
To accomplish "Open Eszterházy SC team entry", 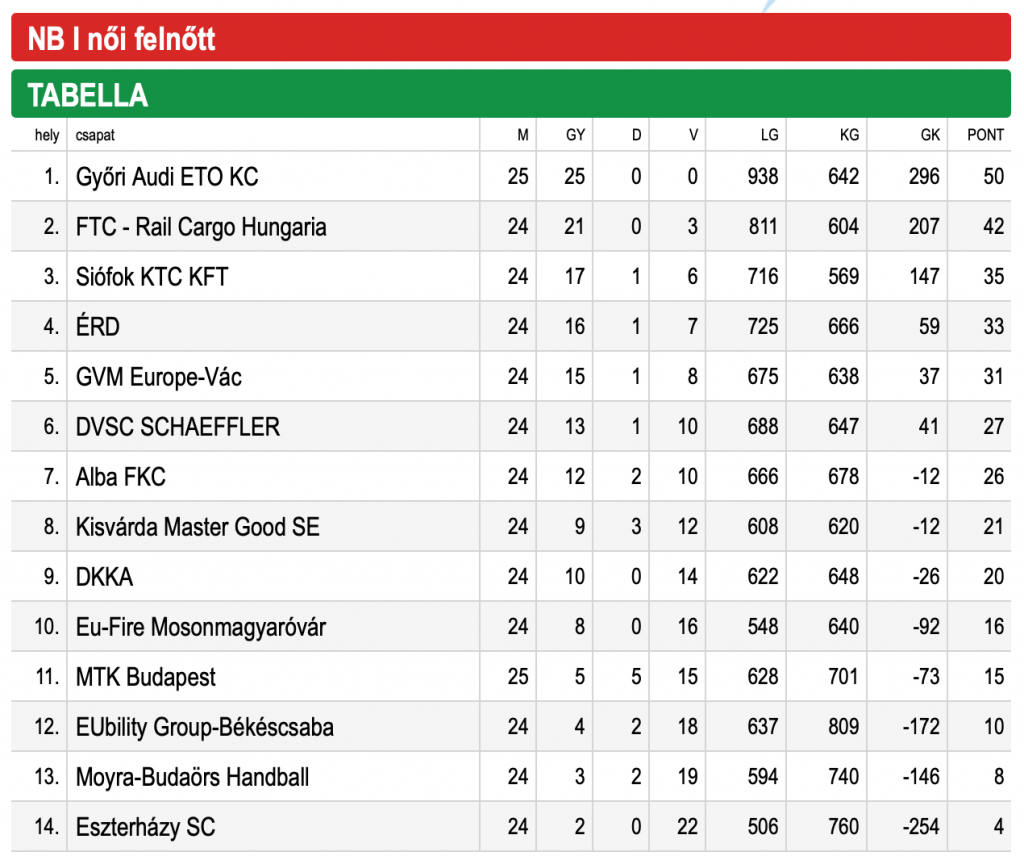I will [146, 827].
